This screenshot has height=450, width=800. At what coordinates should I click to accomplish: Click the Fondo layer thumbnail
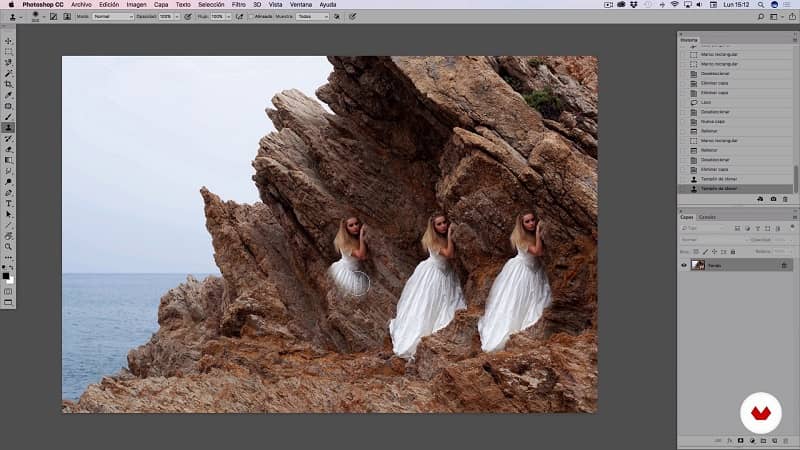(x=698, y=265)
